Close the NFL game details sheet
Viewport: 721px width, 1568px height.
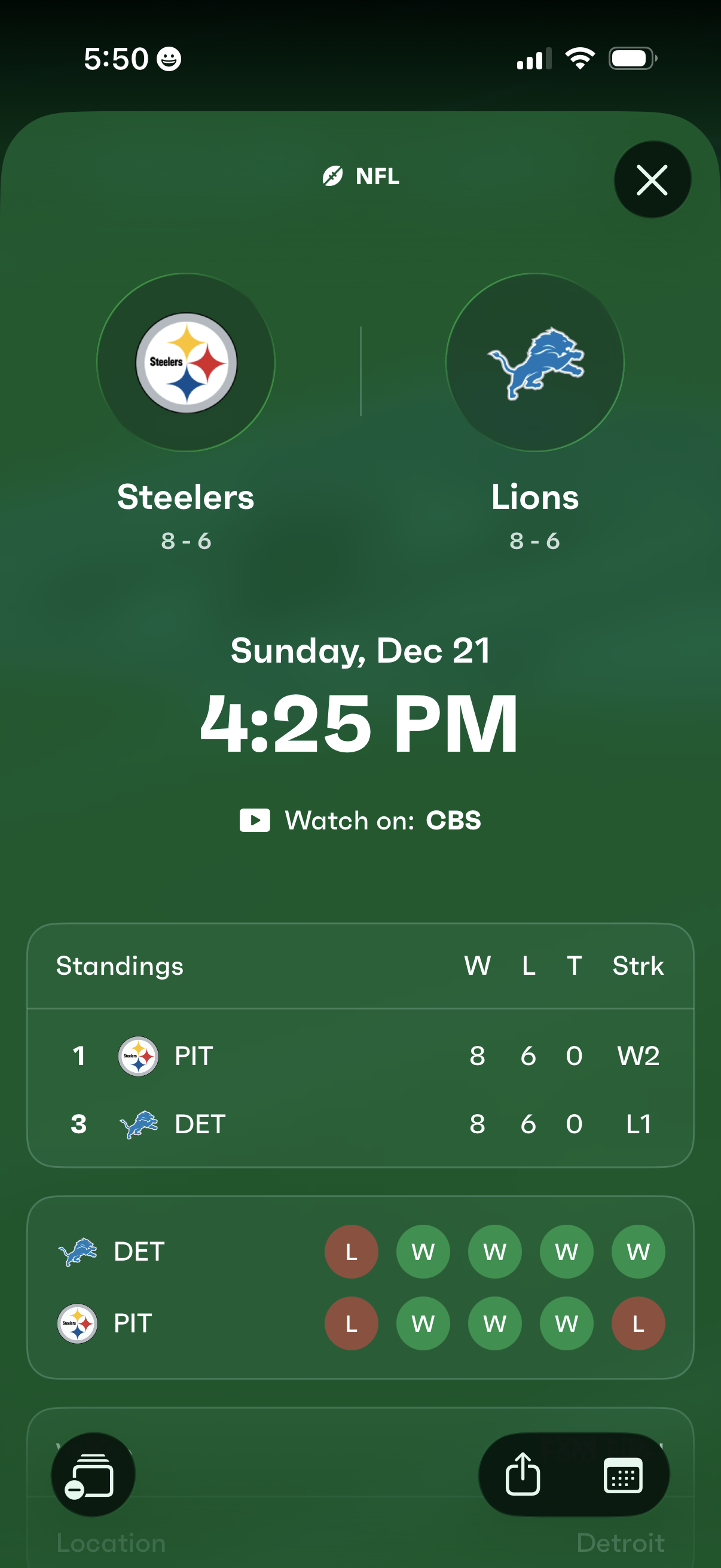652,179
